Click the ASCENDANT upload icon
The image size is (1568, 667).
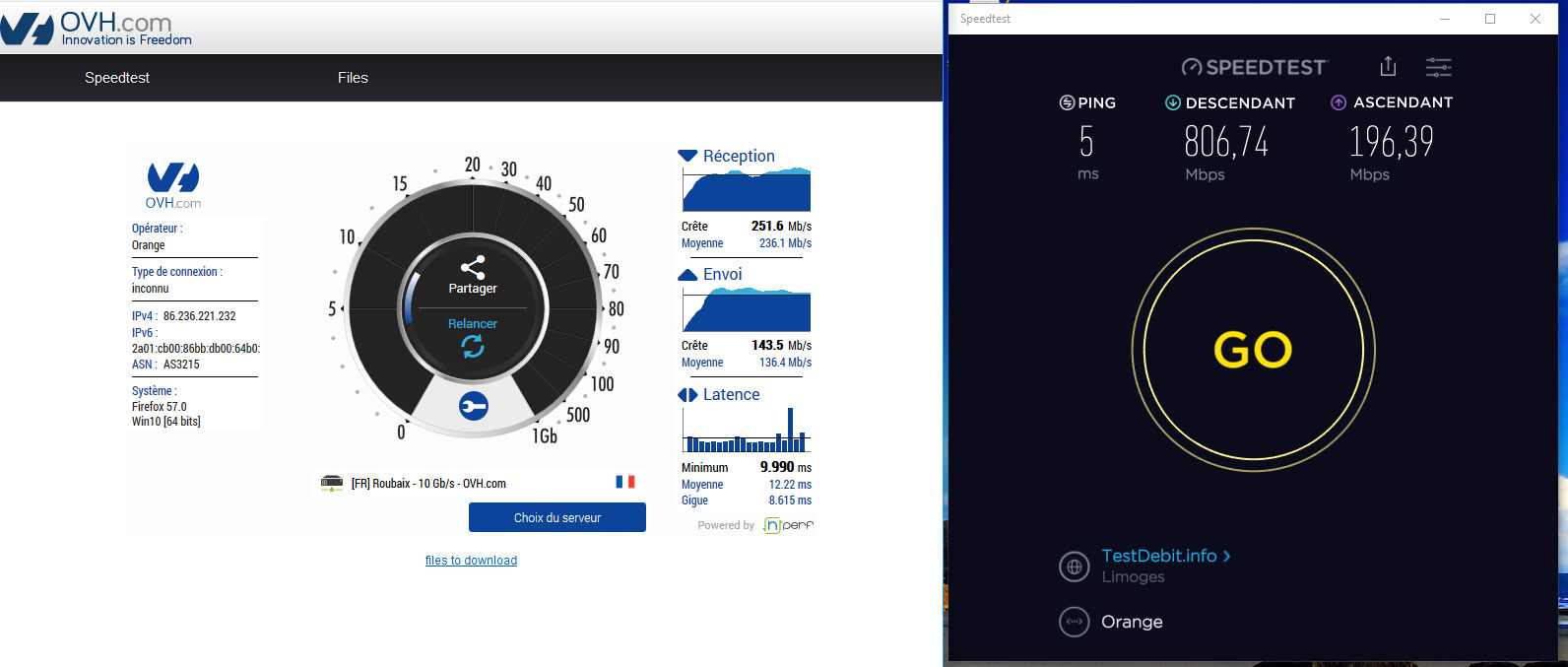(1339, 102)
